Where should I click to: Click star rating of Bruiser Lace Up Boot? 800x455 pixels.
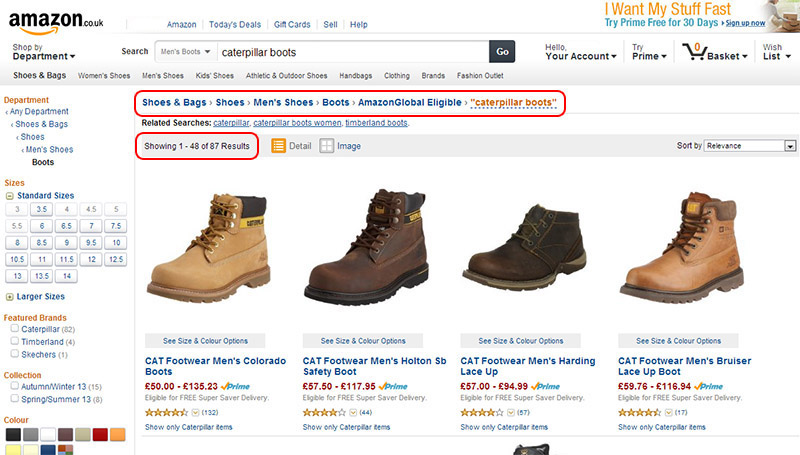coord(638,412)
